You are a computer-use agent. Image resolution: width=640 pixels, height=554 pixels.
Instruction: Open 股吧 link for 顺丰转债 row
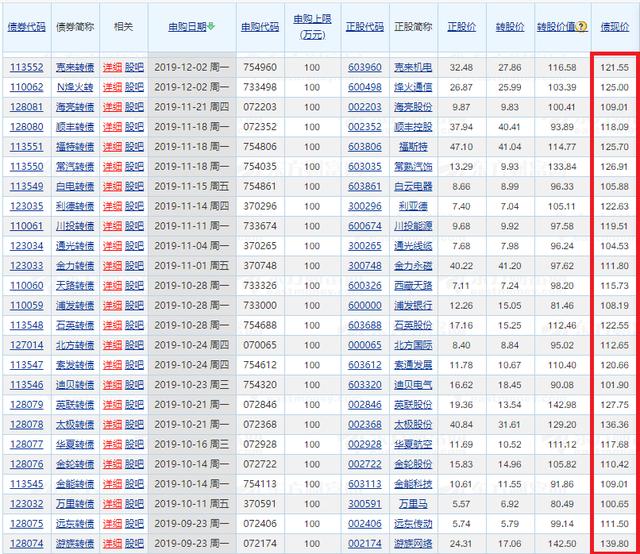click(134, 127)
